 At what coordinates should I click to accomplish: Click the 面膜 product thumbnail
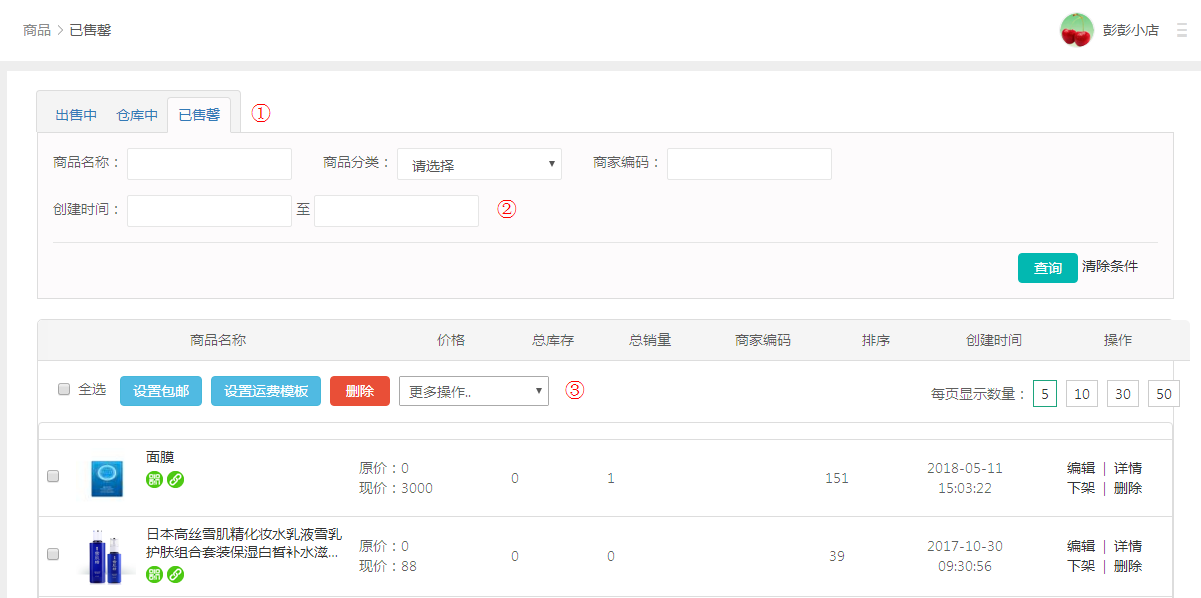[106, 478]
